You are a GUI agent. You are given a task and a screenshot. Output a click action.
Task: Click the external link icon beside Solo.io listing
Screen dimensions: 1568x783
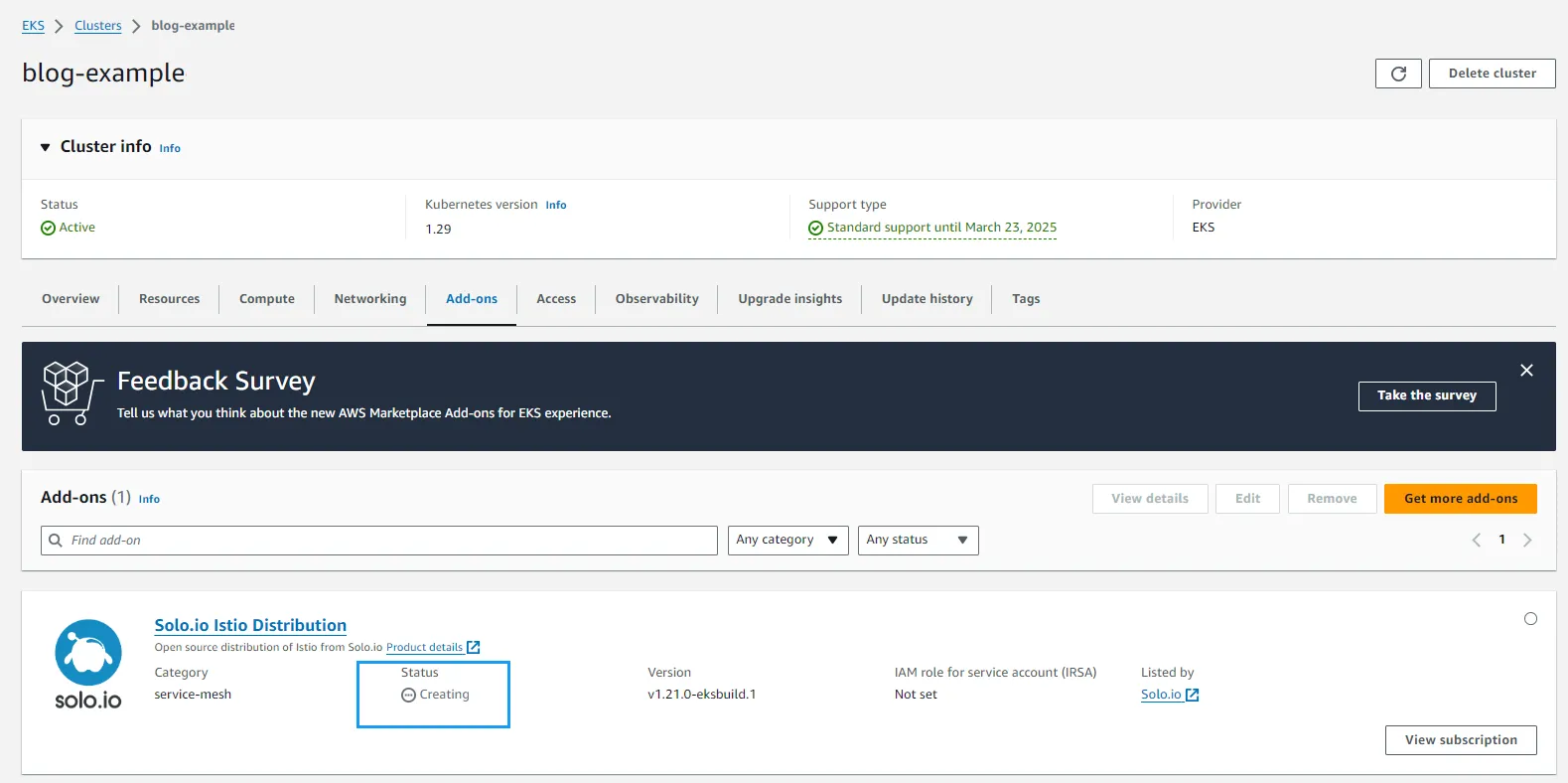pos(1193,696)
